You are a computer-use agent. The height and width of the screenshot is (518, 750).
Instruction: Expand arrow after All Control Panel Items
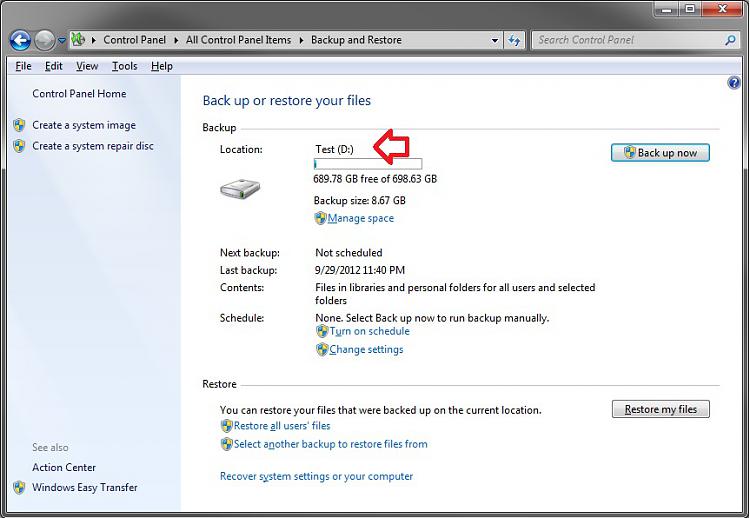click(x=301, y=40)
